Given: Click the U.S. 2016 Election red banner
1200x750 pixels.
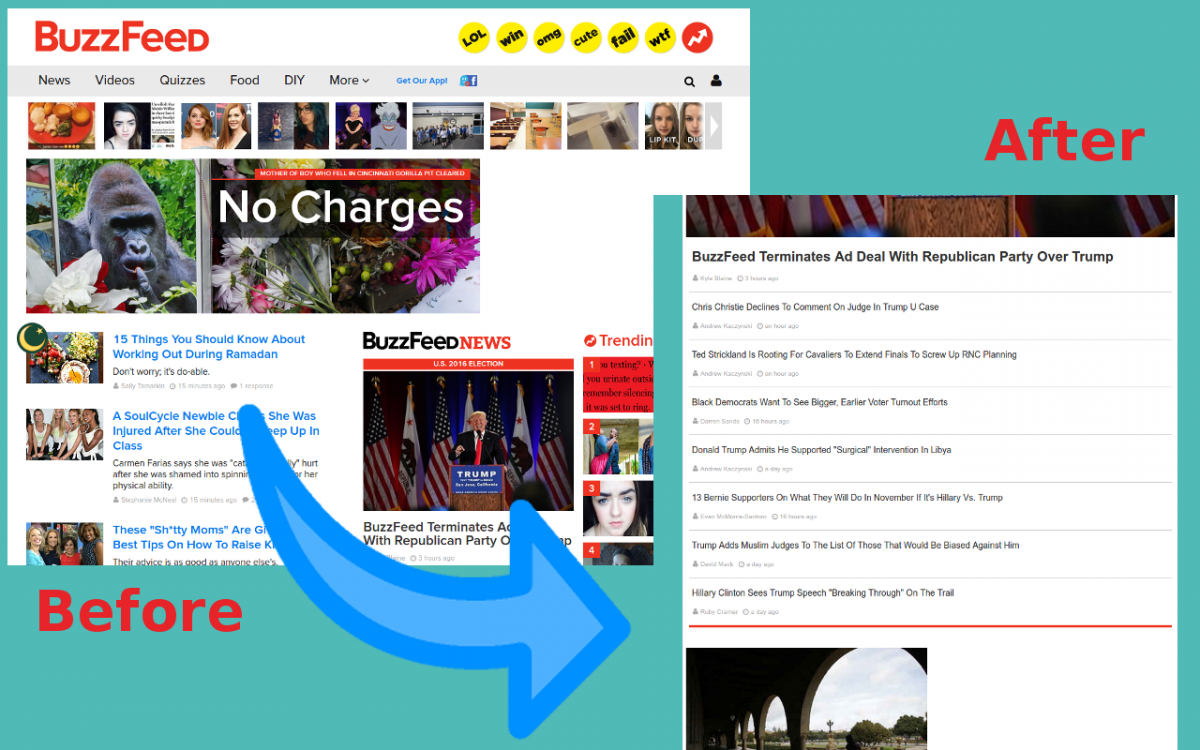Looking at the screenshot, I should pos(468,364).
